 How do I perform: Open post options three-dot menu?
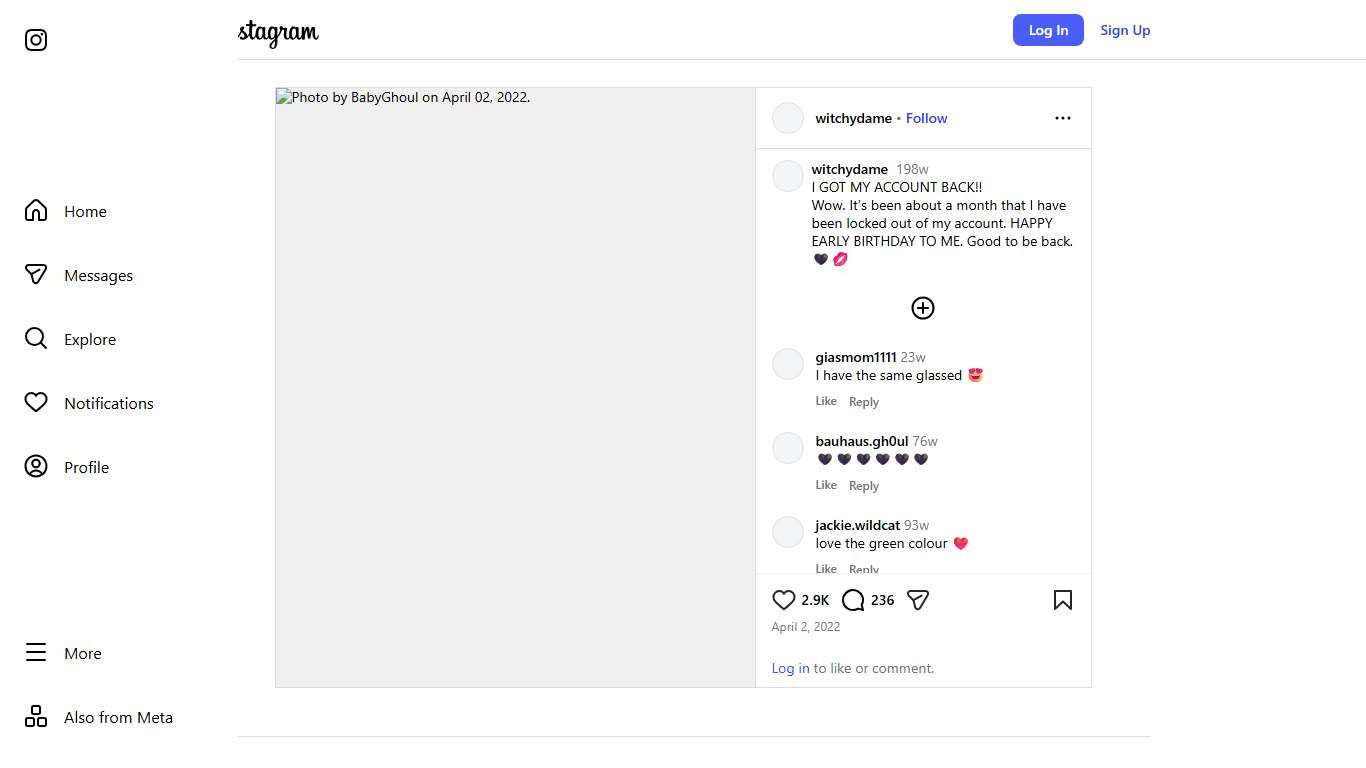click(1062, 118)
